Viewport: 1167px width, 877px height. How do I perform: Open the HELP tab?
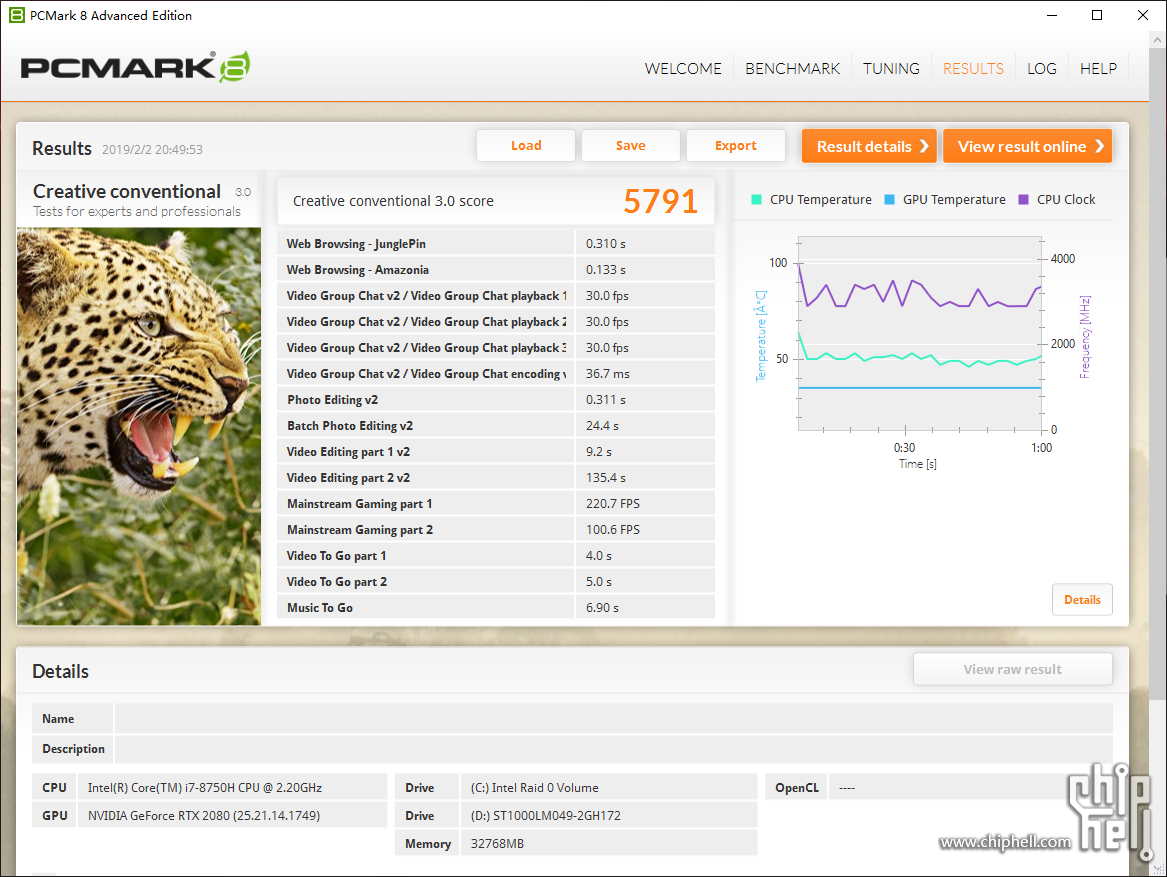1098,68
